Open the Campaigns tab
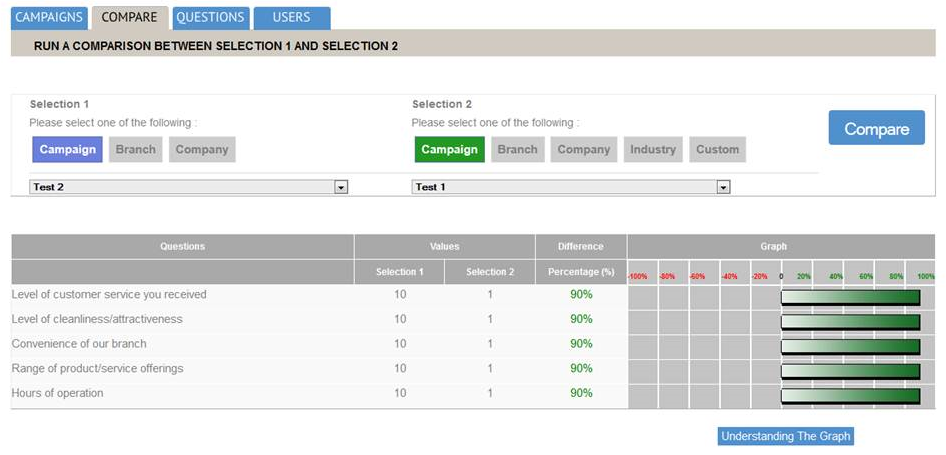Viewport: 946px width, 455px height. click(x=48, y=17)
